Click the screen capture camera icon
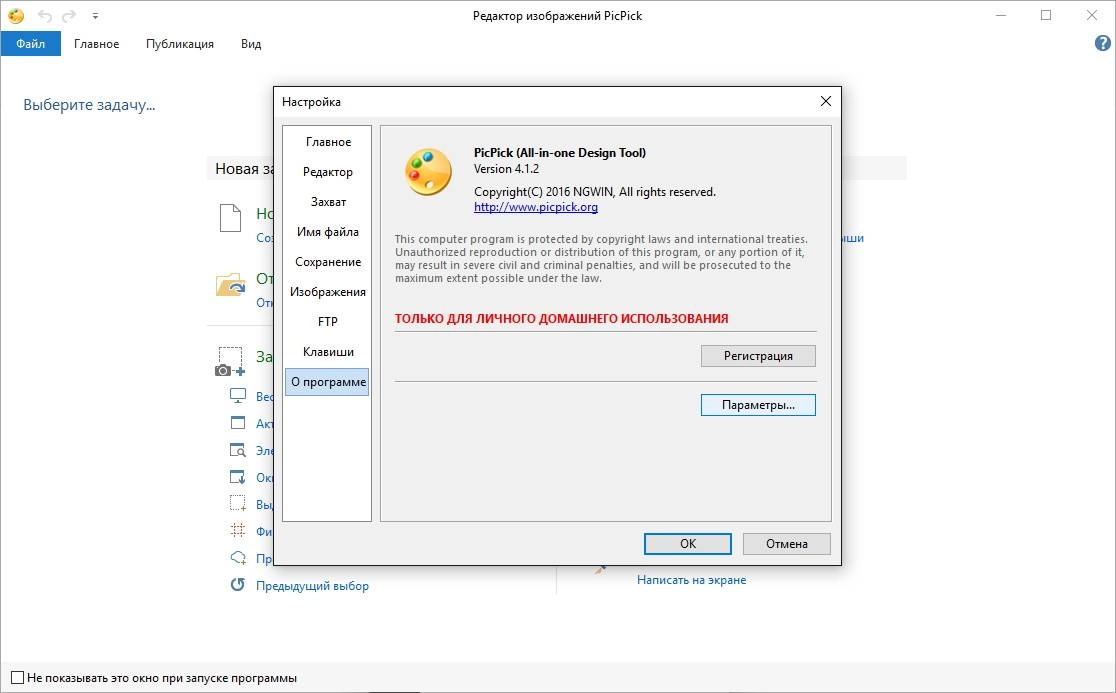This screenshot has height=693, width=1116. tap(230, 361)
